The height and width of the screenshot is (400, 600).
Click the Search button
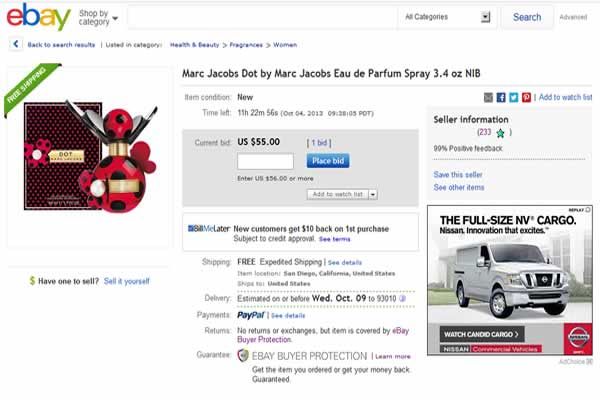point(527,17)
